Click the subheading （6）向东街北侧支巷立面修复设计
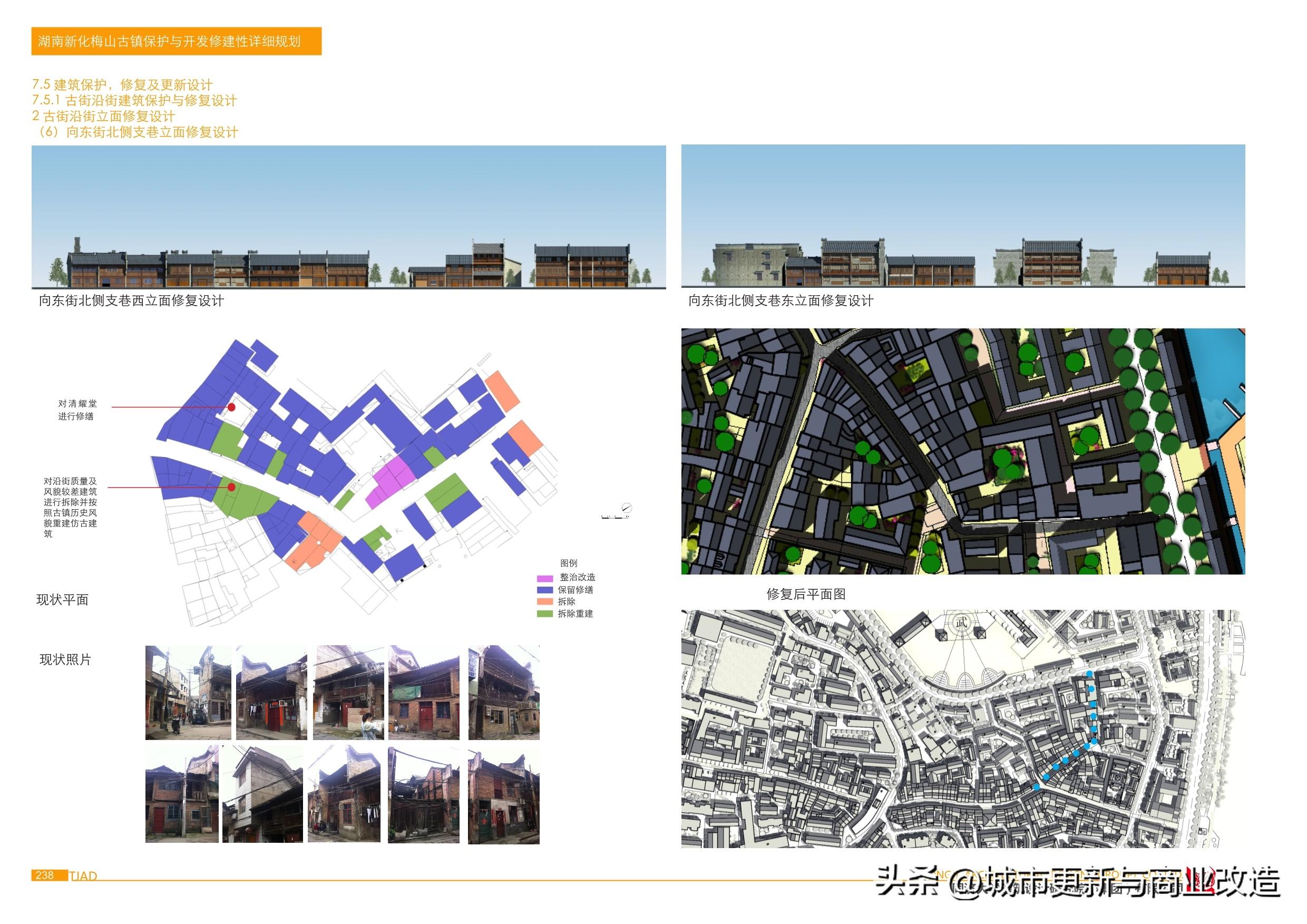 point(135,132)
